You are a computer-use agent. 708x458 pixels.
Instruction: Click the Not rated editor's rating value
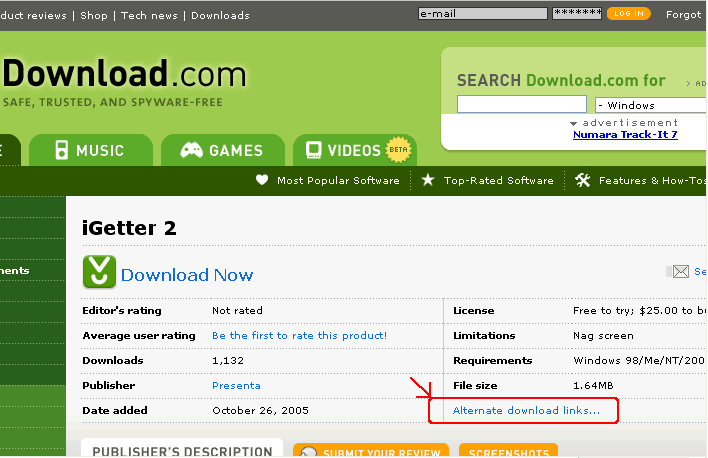238,310
